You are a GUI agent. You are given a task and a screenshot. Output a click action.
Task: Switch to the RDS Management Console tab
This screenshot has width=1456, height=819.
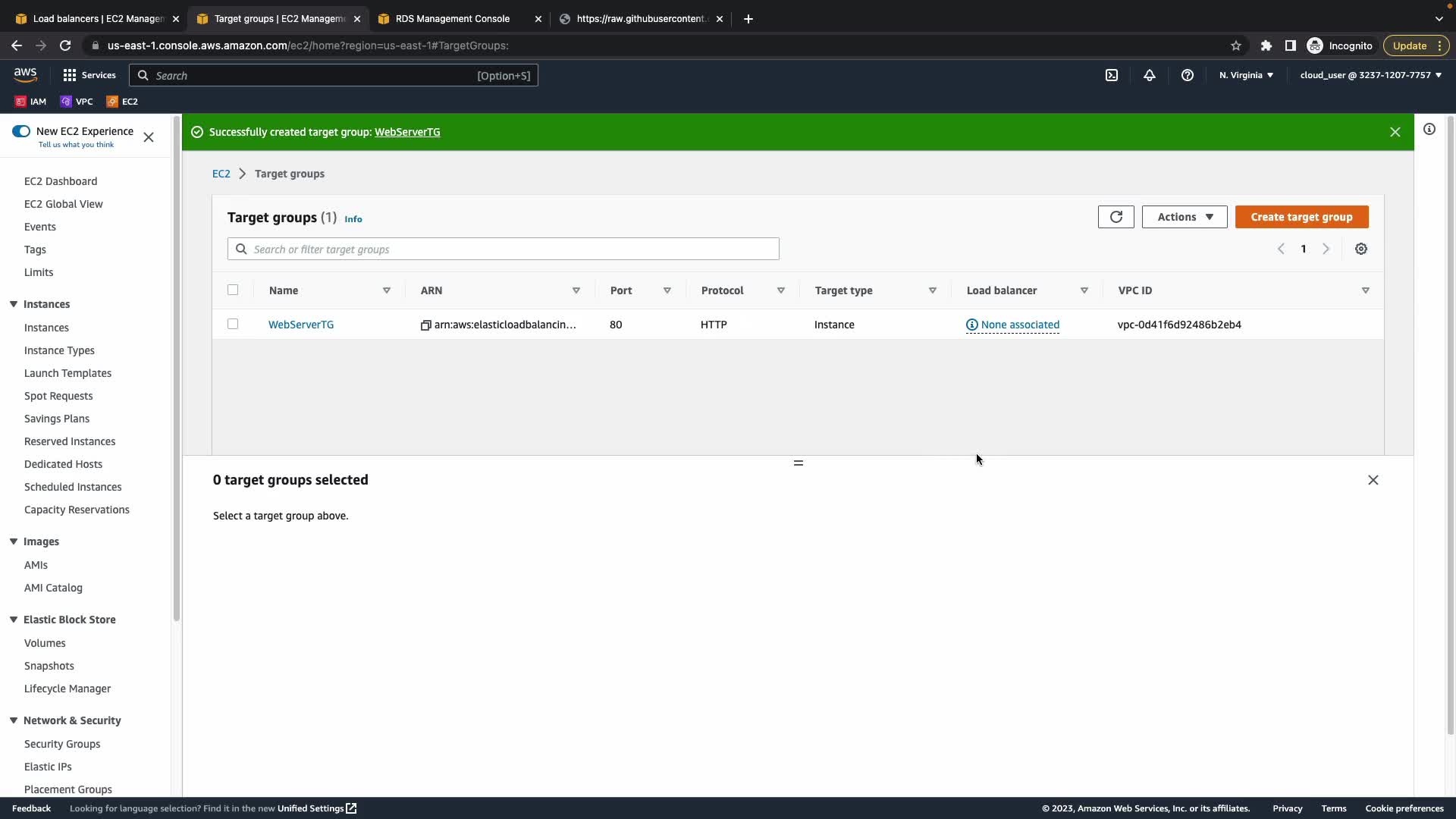pyautogui.click(x=453, y=19)
